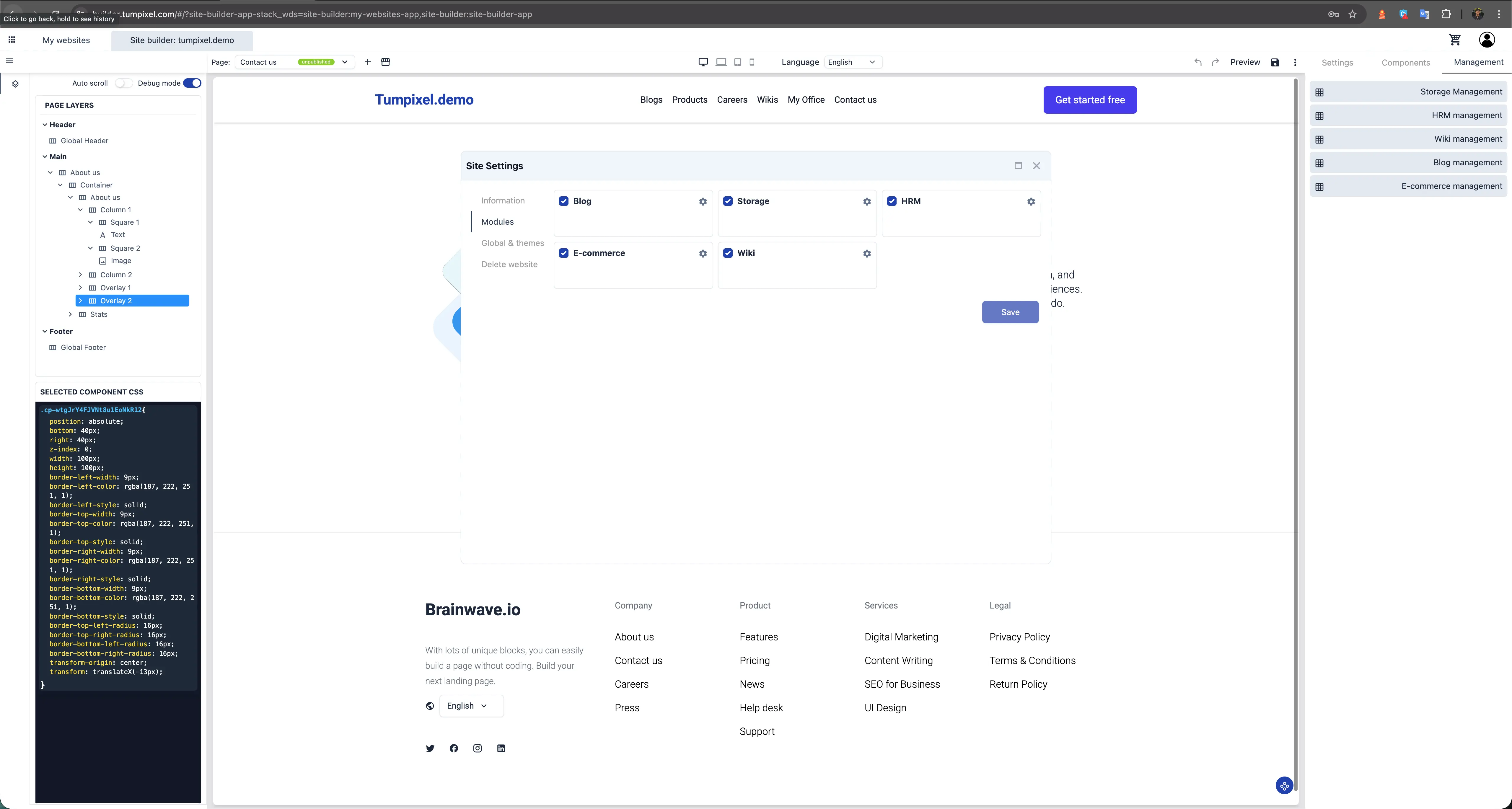Collapse the Header section in Page Layers
The width and height of the screenshot is (1512, 809).
coord(45,124)
